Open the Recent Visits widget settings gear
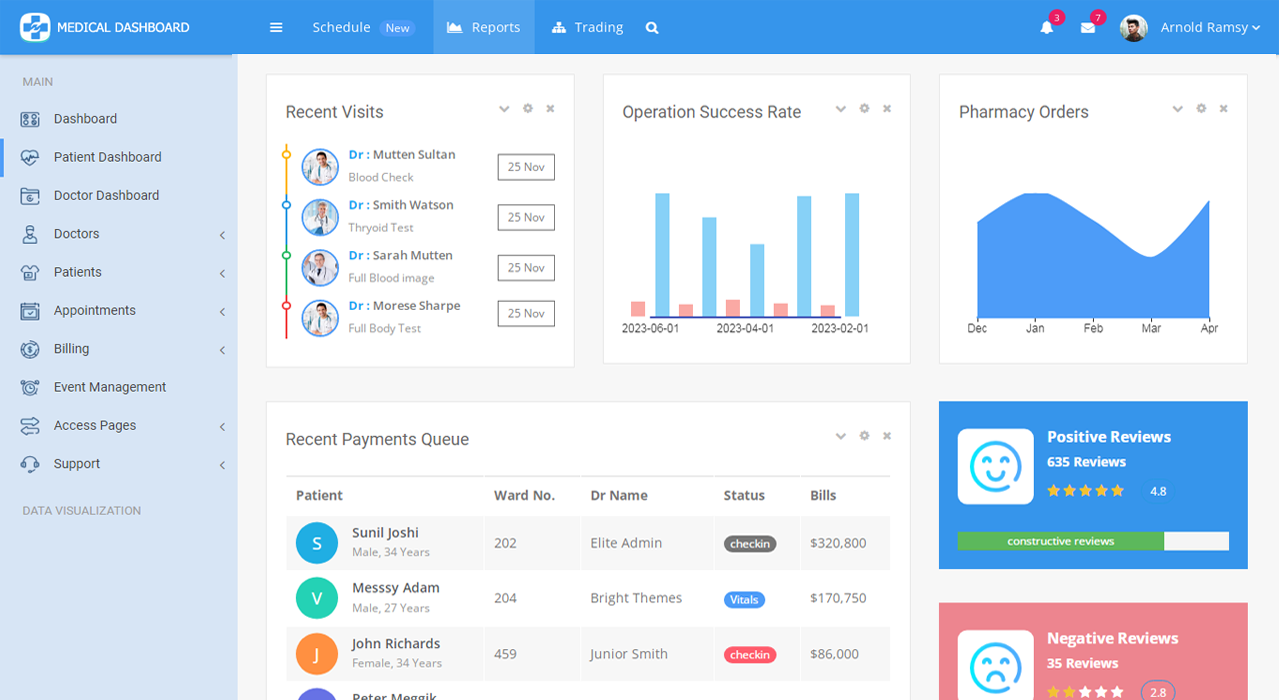The image size is (1280, 700). (527, 108)
